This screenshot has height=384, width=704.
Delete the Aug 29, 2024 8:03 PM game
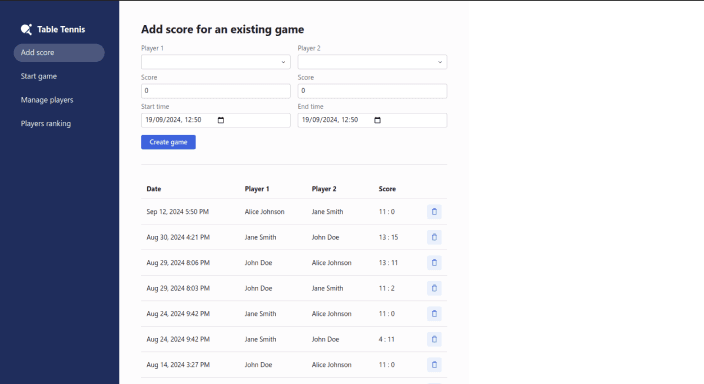point(434,288)
